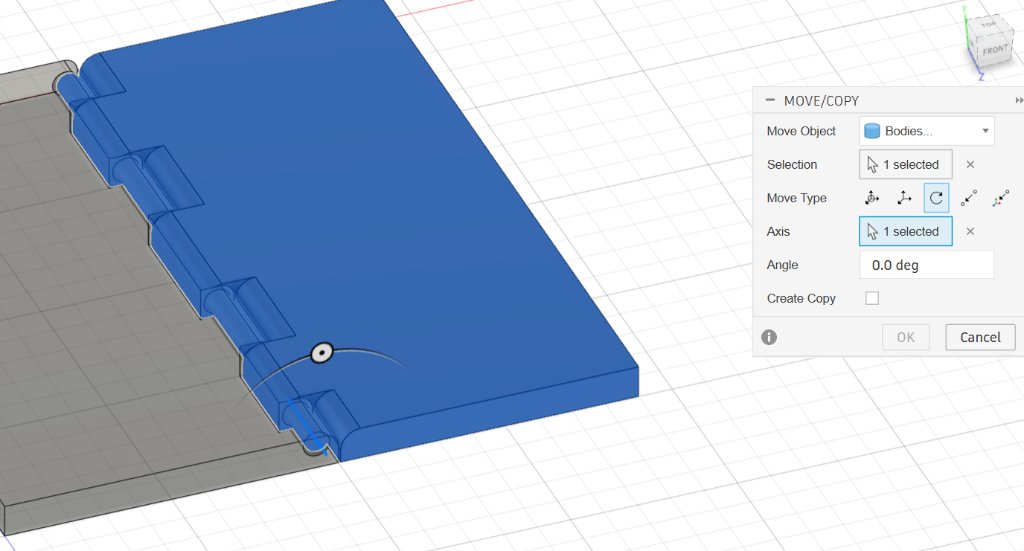This screenshot has height=551, width=1024.
Task: Click the Axis '1 selected' field
Action: [x=906, y=231]
